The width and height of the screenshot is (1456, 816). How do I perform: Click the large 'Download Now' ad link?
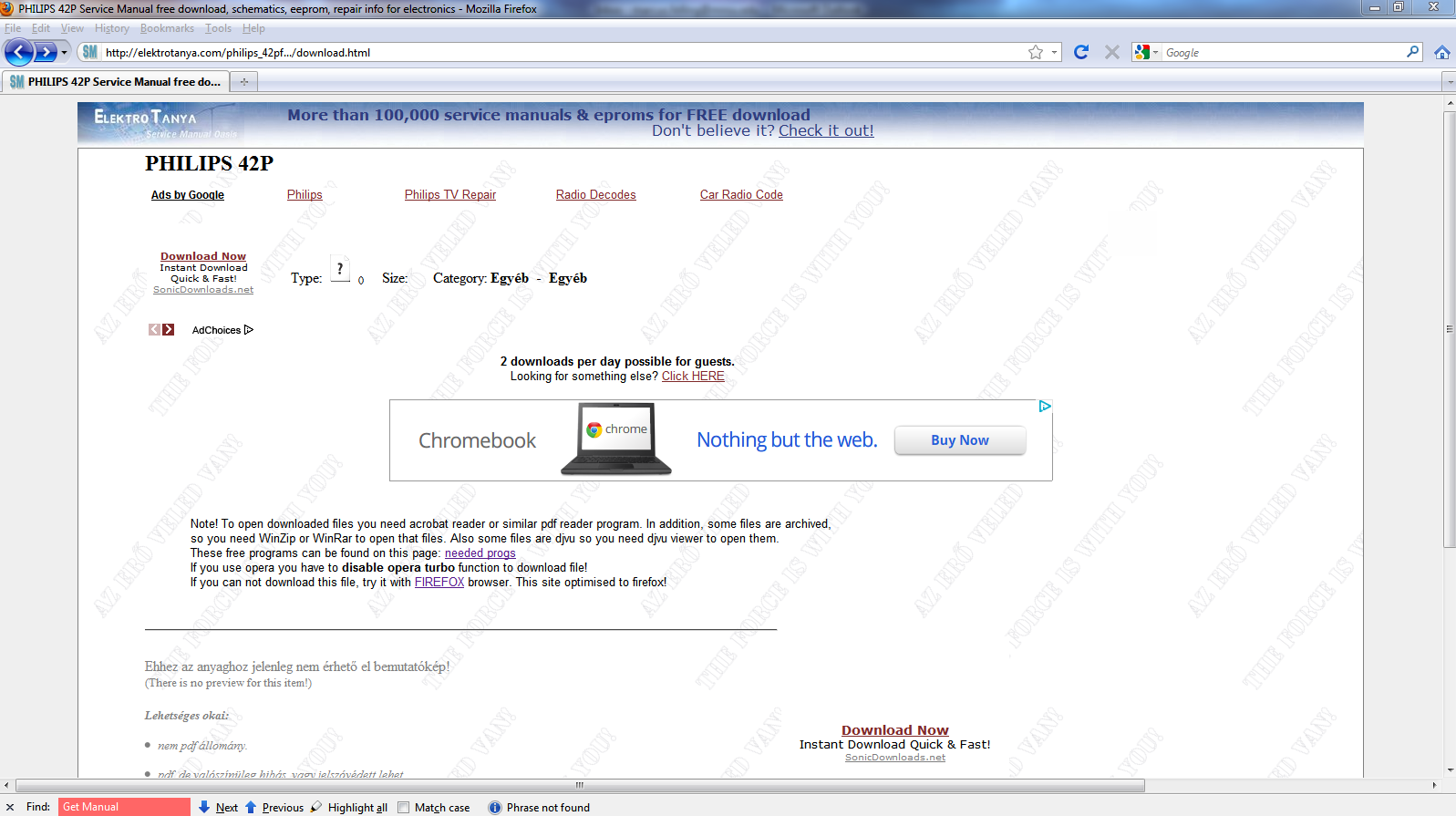[x=895, y=730]
